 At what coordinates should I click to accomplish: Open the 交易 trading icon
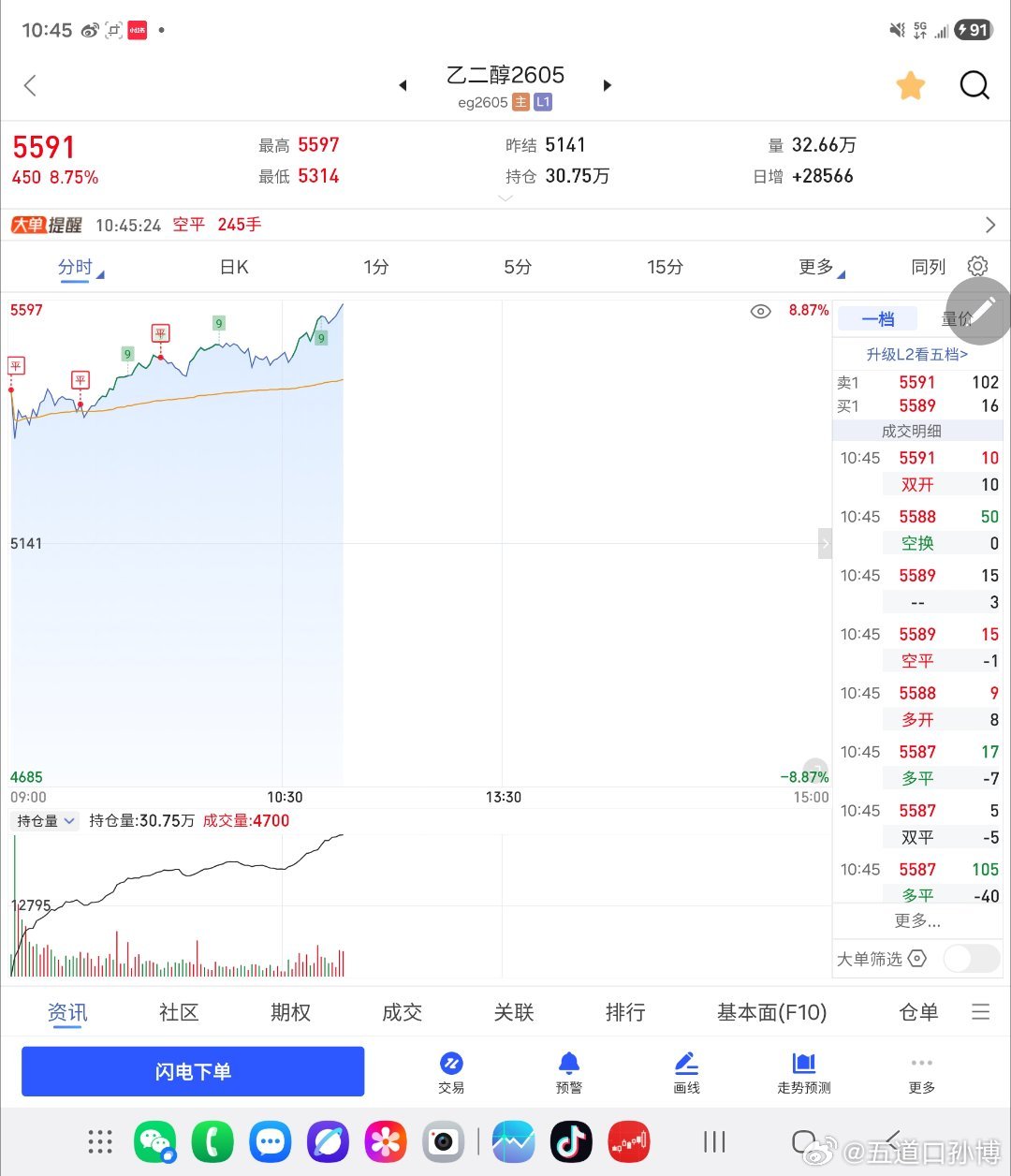[452, 1070]
